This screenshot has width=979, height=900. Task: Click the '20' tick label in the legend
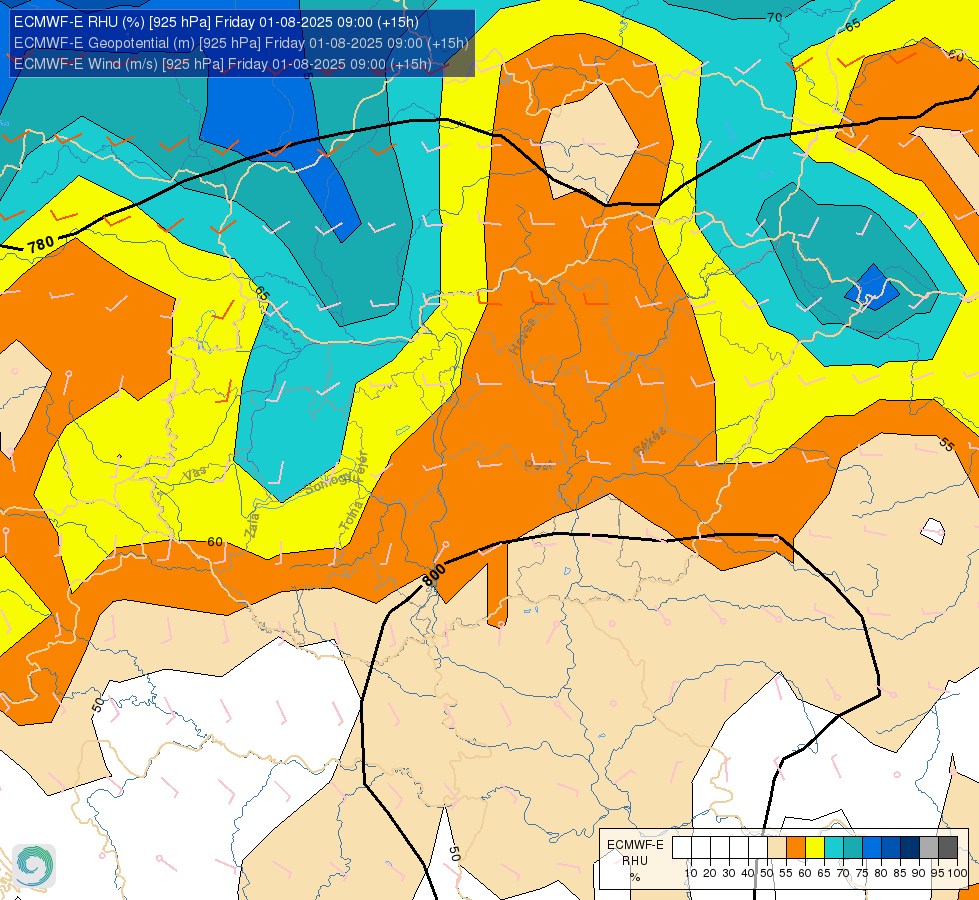[710, 873]
